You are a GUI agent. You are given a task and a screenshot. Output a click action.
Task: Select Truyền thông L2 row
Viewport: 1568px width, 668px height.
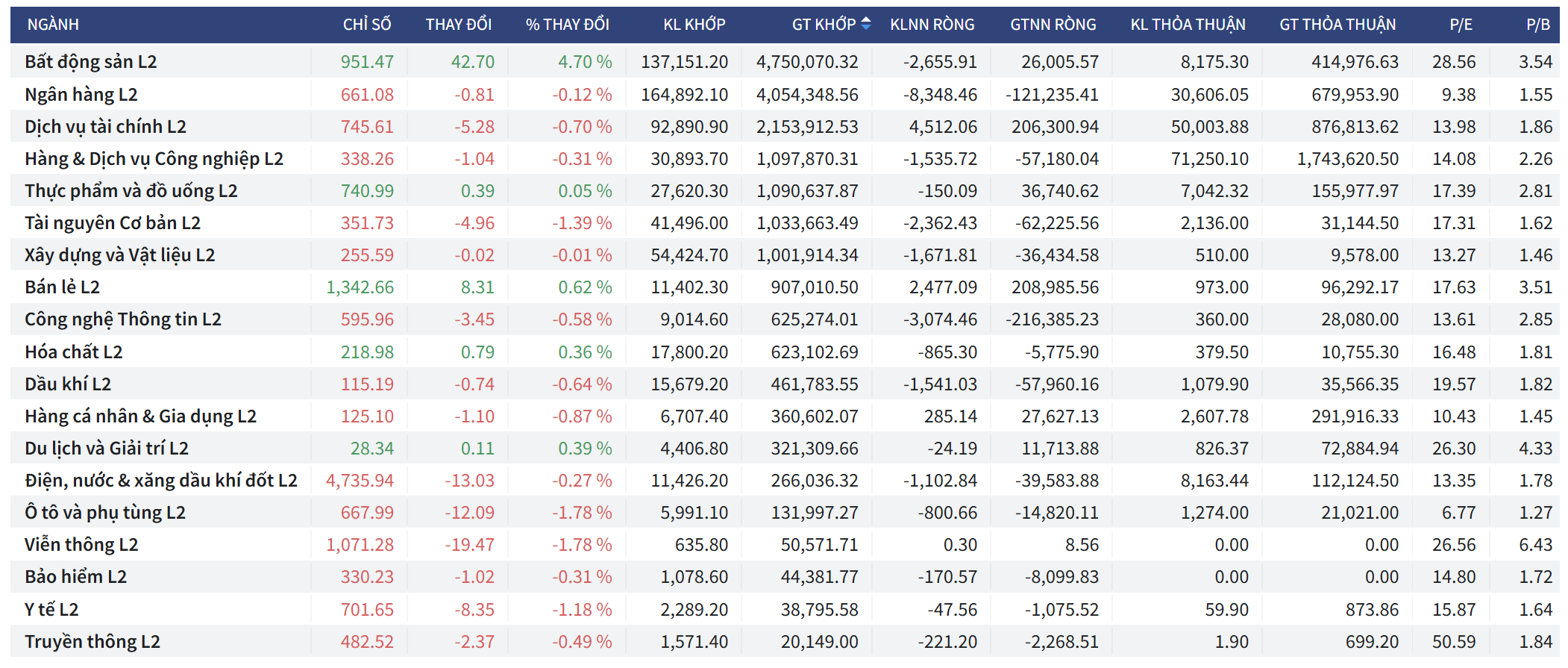click(92, 642)
